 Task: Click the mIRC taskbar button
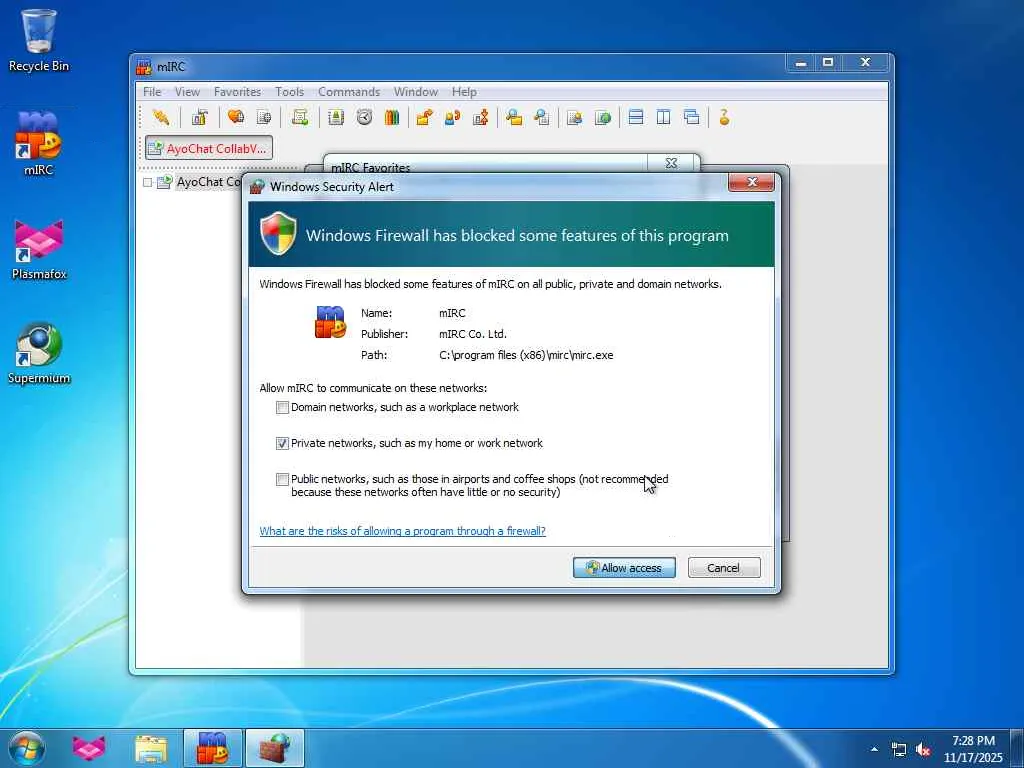pyautogui.click(x=213, y=748)
